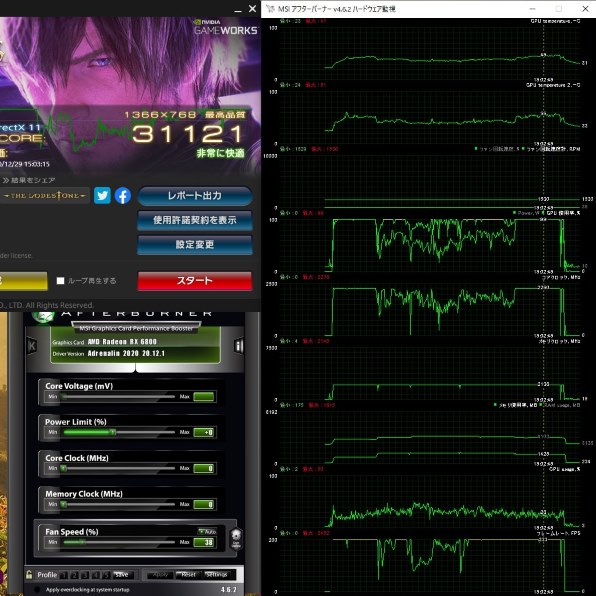Select Afterburner profile slot 5
Viewport: 596px width, 596px height.
tap(107, 575)
